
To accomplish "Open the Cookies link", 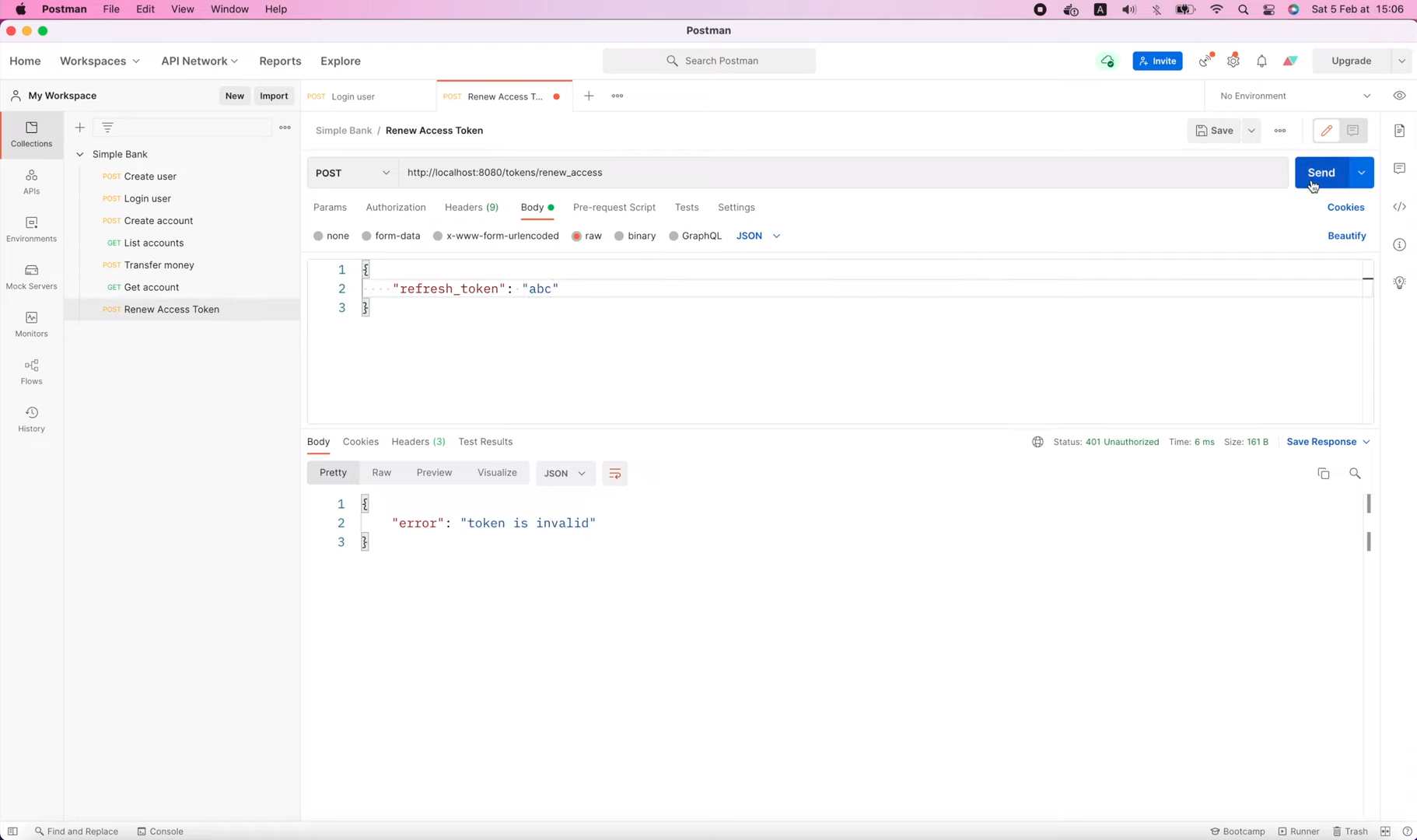I will coord(1345,208).
